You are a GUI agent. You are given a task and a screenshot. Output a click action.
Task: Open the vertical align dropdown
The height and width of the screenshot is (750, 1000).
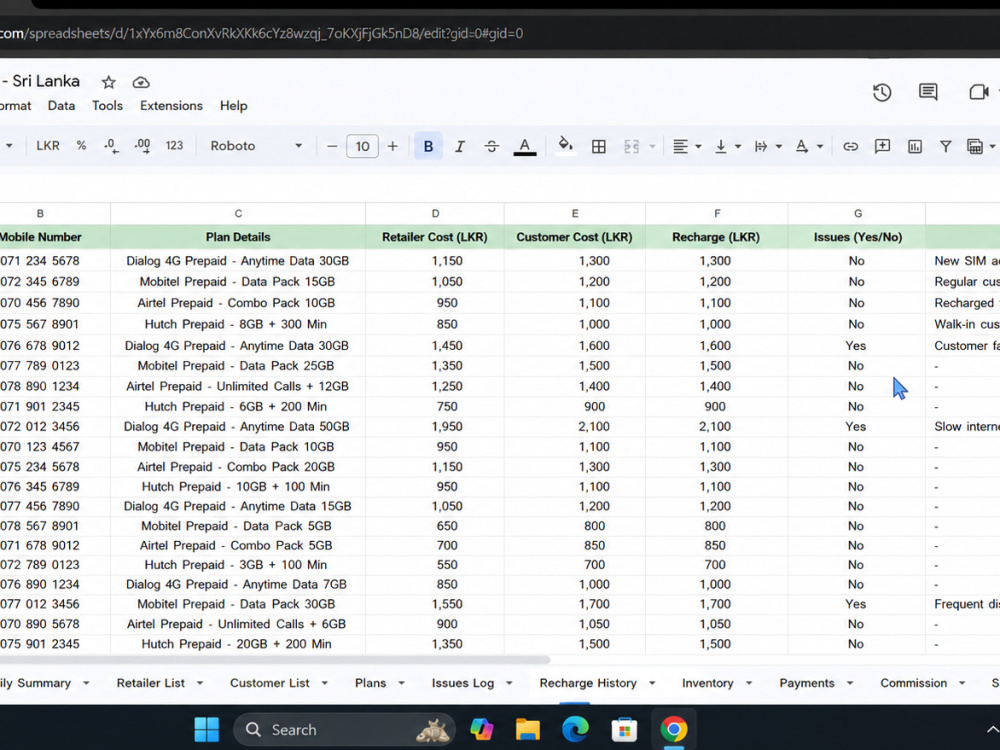click(727, 147)
